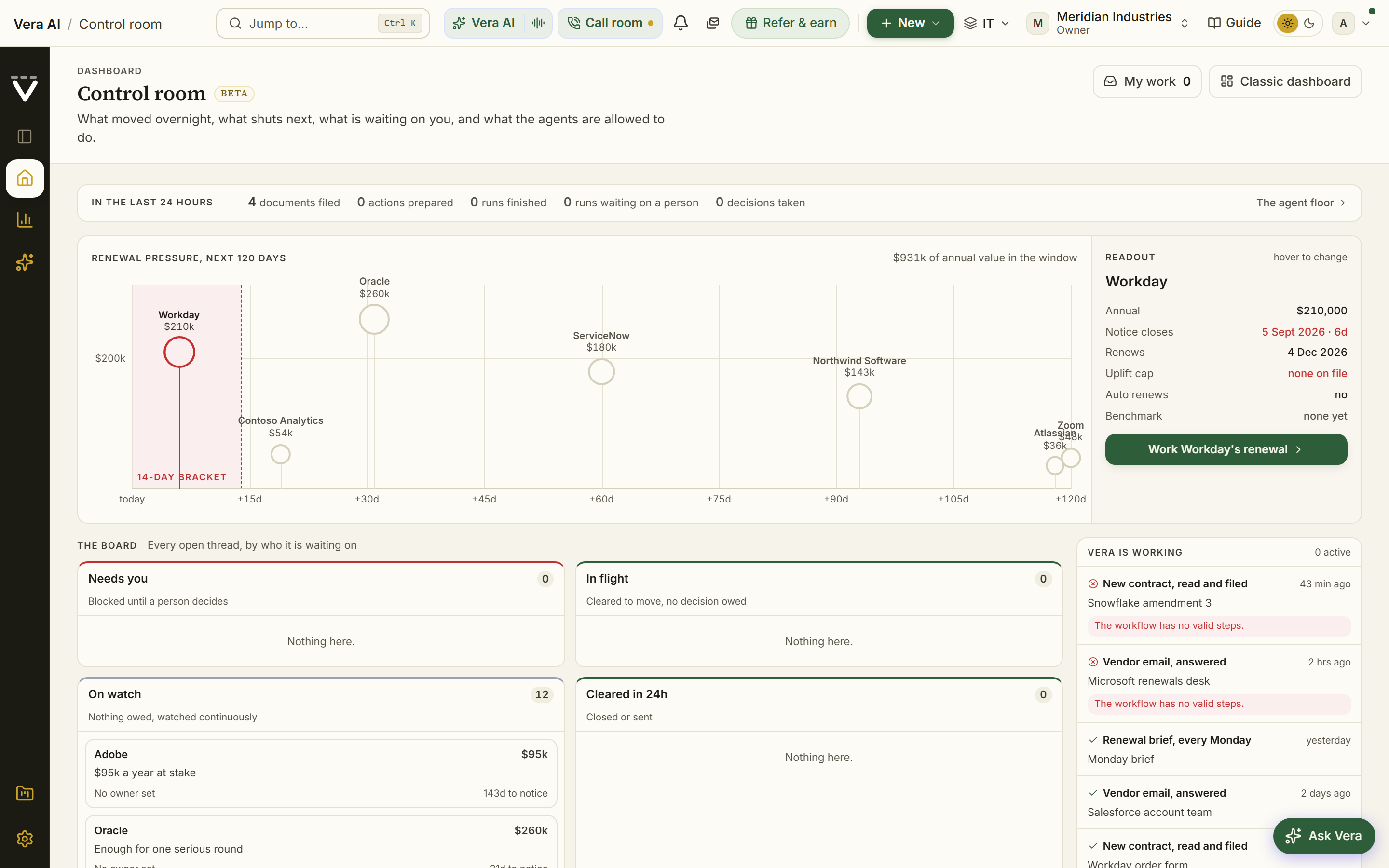The width and height of the screenshot is (1389, 868).
Task: Click the Meridian Industries M avatar
Action: 1038,23
